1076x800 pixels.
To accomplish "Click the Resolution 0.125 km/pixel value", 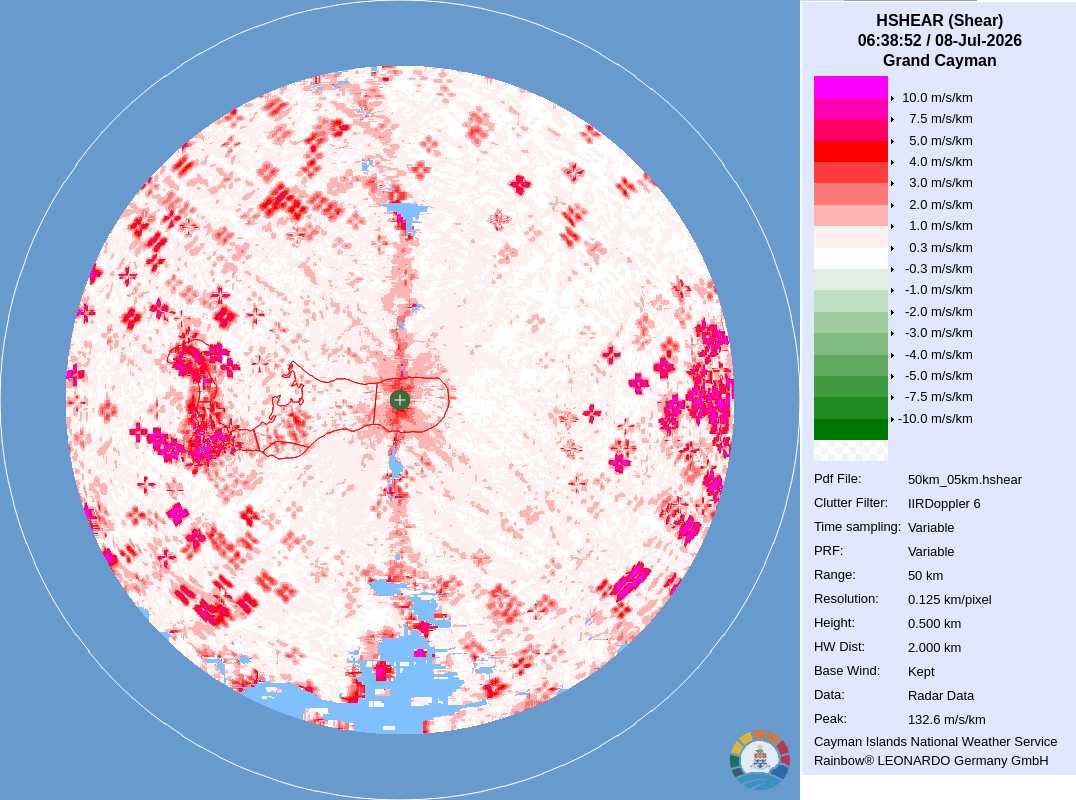I will pos(949,600).
